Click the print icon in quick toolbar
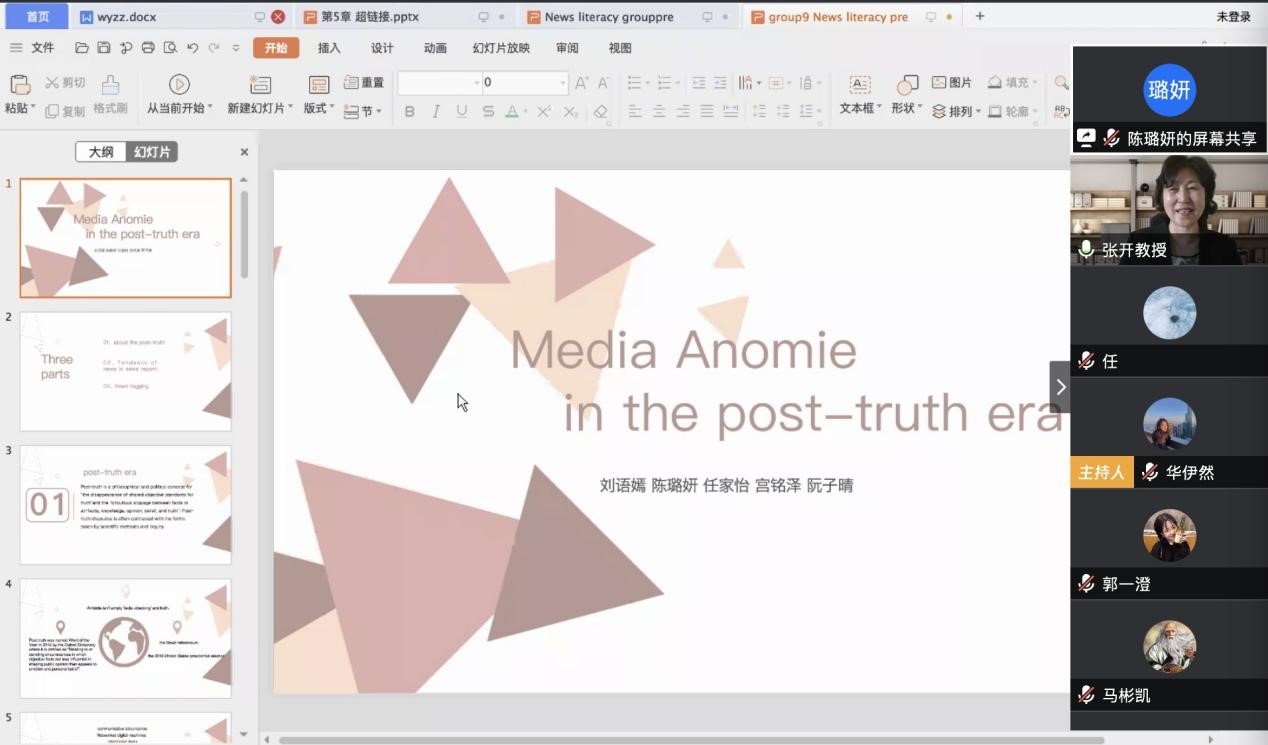The image size is (1268, 745). 148,48
